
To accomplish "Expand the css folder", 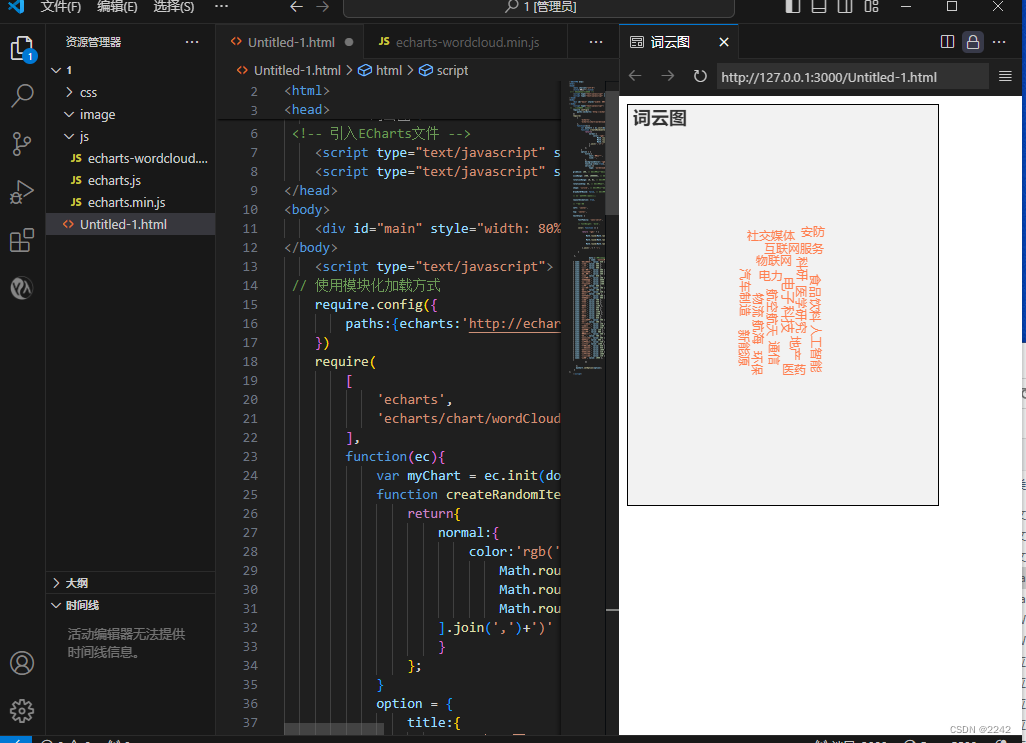I will tap(69, 92).
